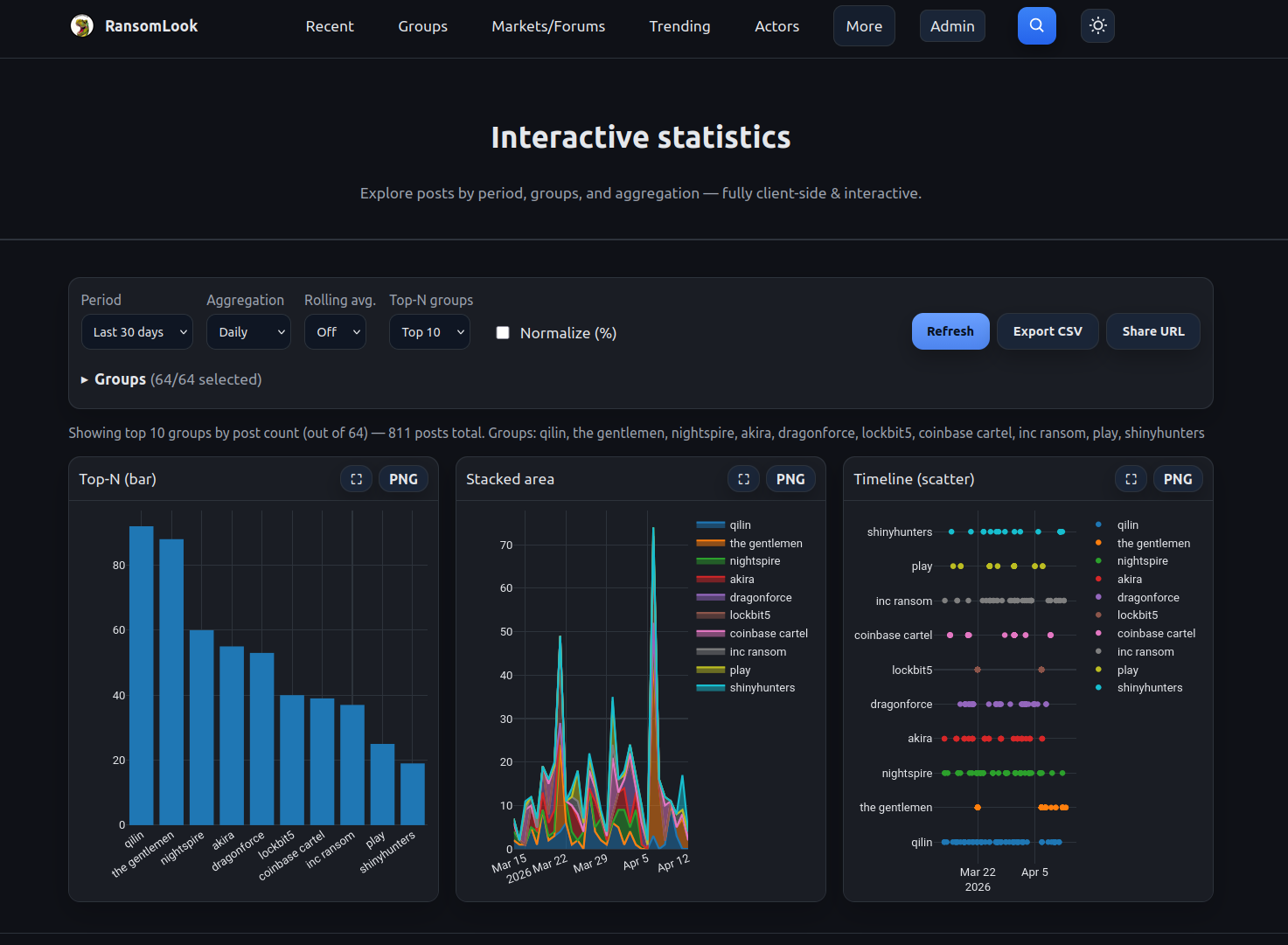Image resolution: width=1288 pixels, height=945 pixels.
Task: Download the Stacked area chart as PNG
Action: pos(790,479)
